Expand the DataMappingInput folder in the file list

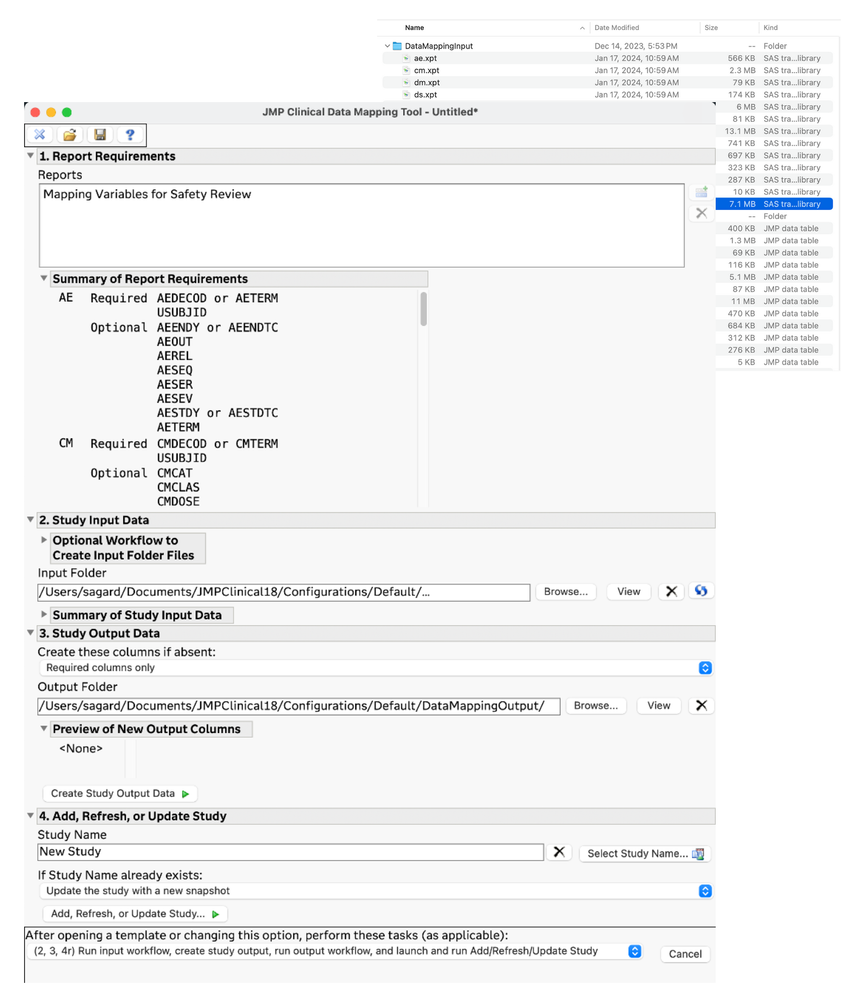pos(386,46)
